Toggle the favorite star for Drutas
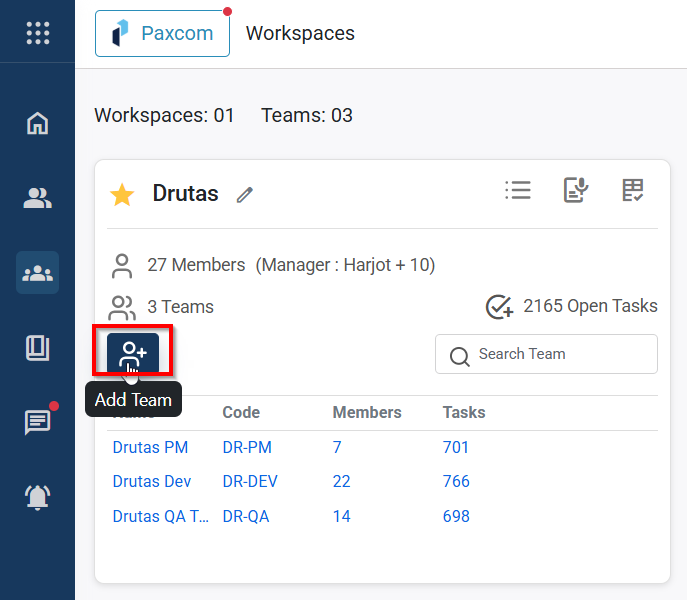 click(x=122, y=195)
